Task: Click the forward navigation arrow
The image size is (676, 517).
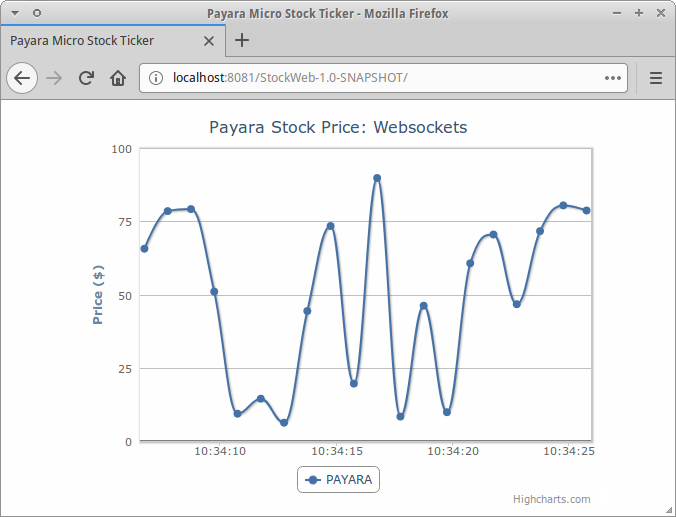Action: (54, 78)
